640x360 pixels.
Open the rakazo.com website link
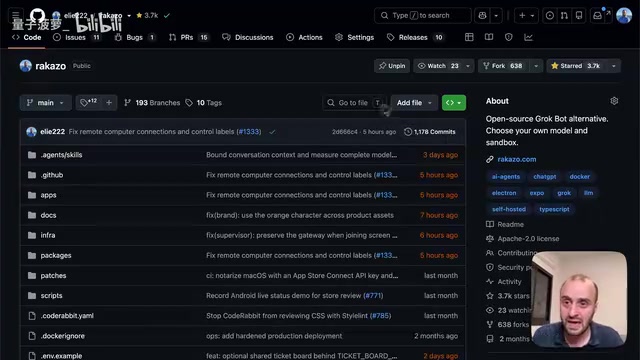pyautogui.click(x=517, y=159)
